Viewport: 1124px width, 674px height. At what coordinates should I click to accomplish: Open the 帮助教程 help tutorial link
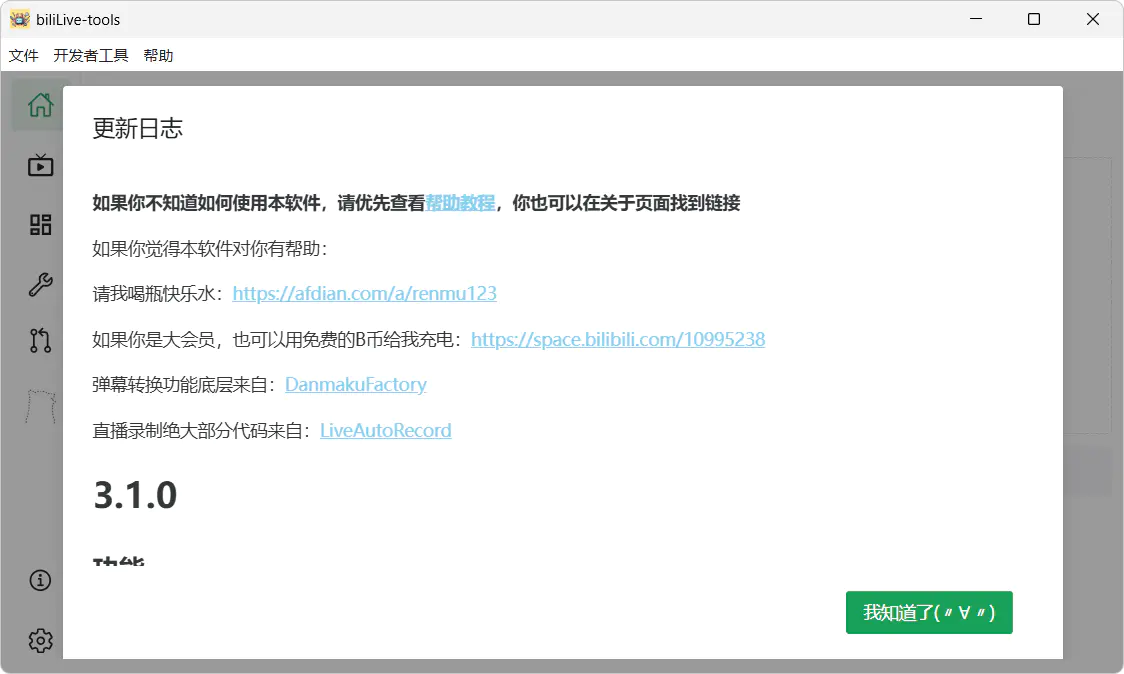[460, 202]
